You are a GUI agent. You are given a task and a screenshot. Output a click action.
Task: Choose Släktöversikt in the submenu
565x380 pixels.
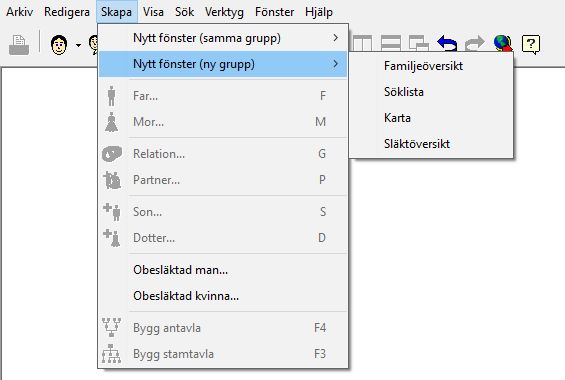coord(417,144)
